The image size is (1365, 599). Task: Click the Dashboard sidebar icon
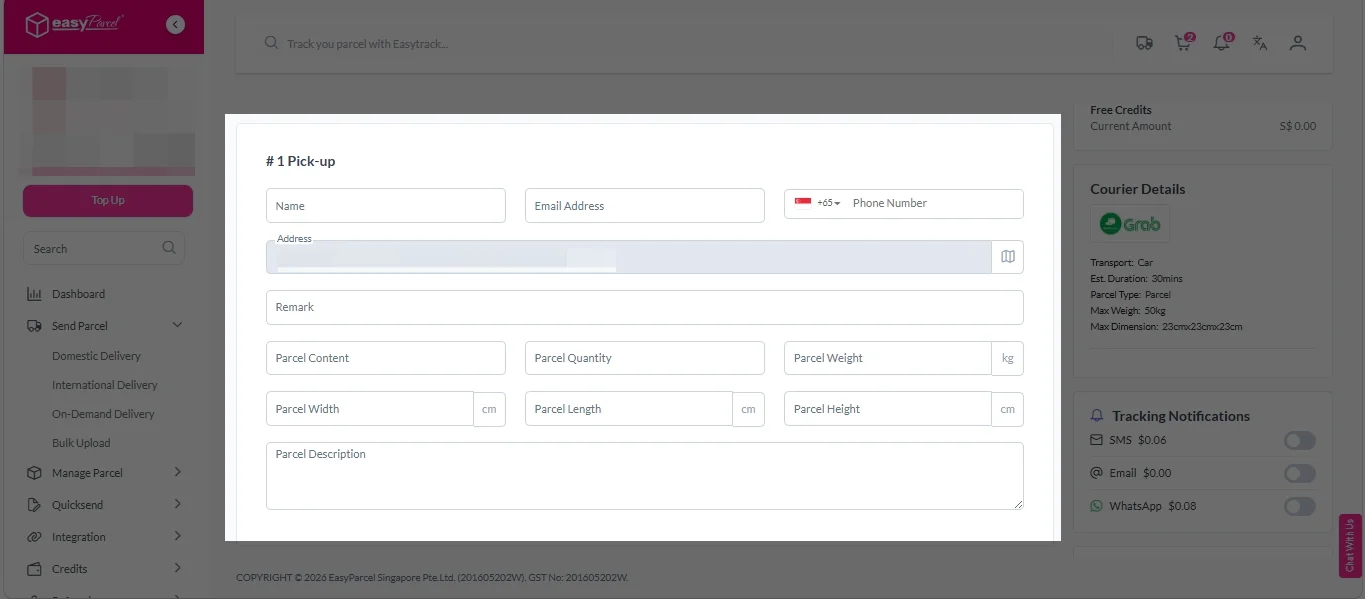pos(34,293)
